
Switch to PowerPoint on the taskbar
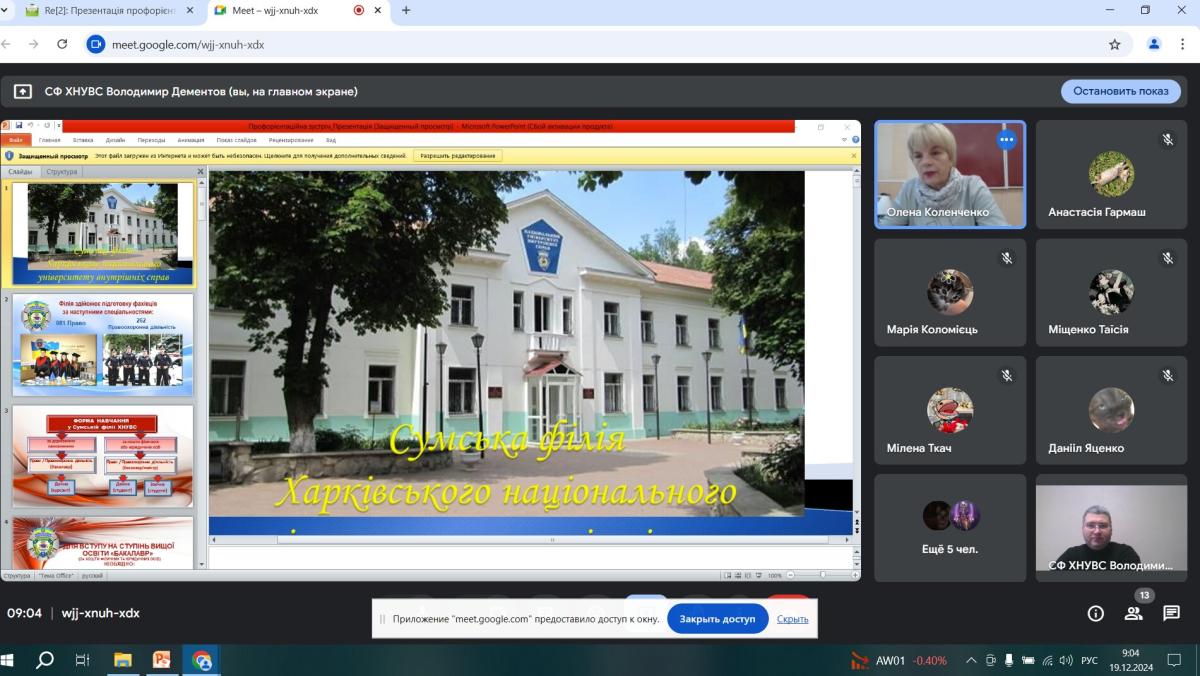161,660
